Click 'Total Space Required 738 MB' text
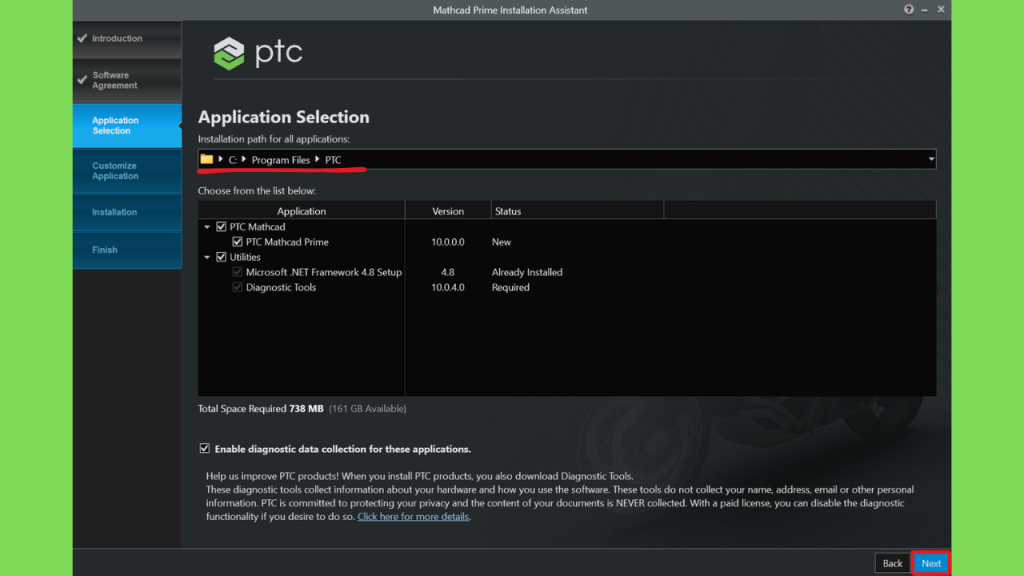Image resolution: width=1024 pixels, height=576 pixels. (x=261, y=408)
